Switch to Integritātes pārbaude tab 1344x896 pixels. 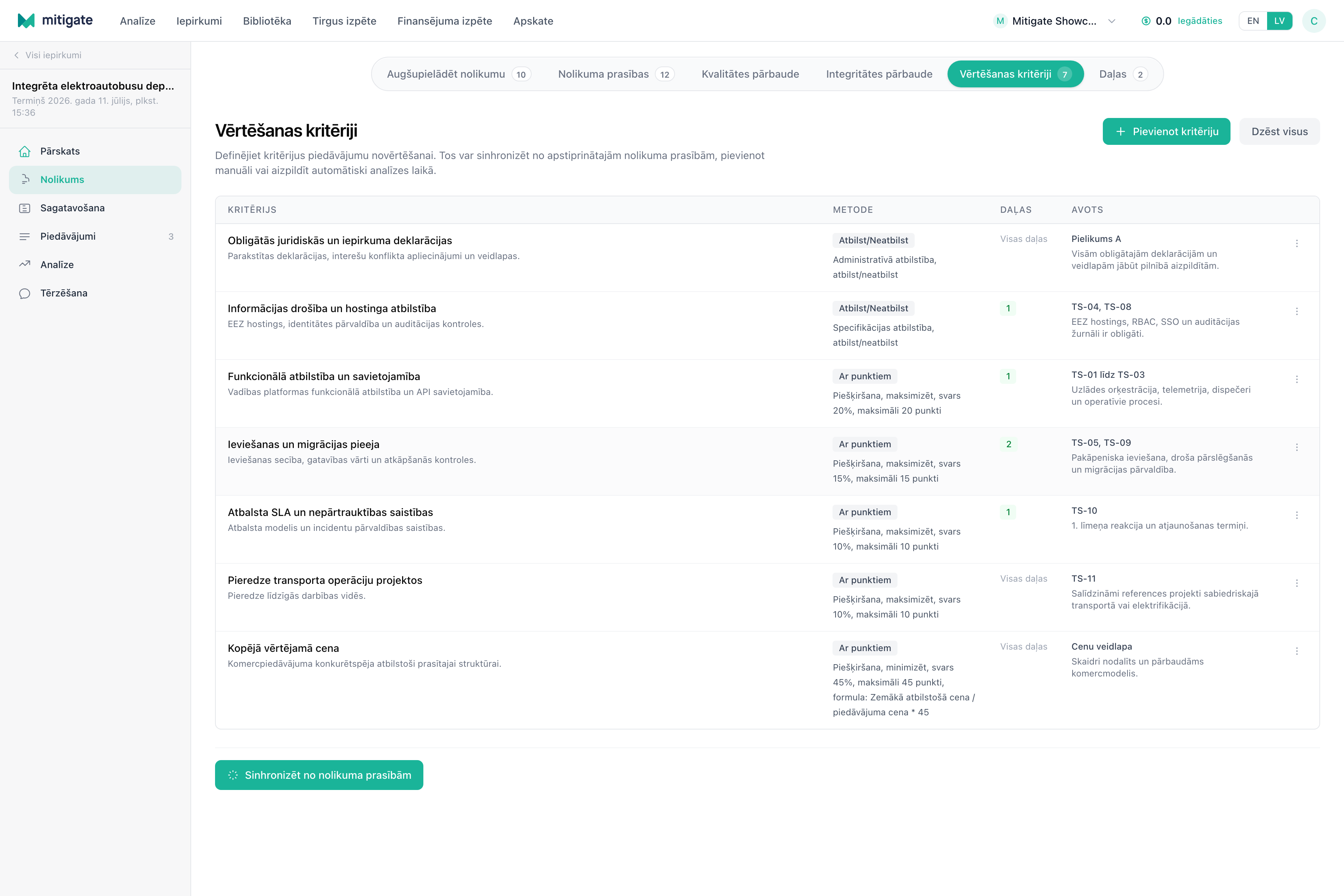pyautogui.click(x=879, y=74)
